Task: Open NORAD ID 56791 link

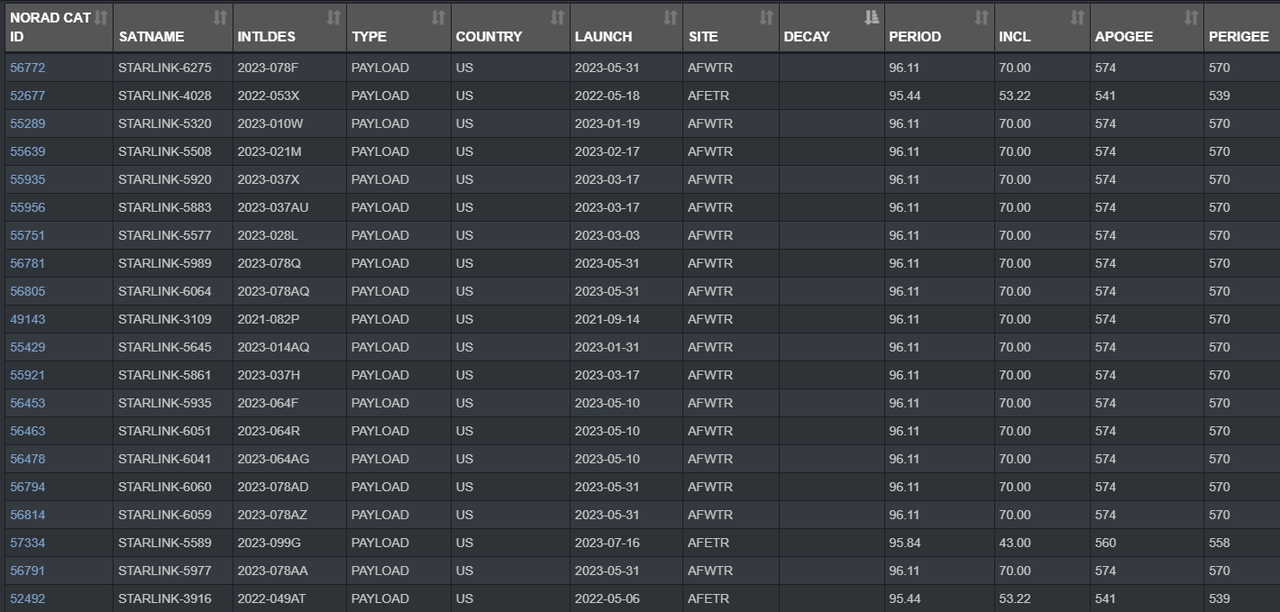Action: 27,571
